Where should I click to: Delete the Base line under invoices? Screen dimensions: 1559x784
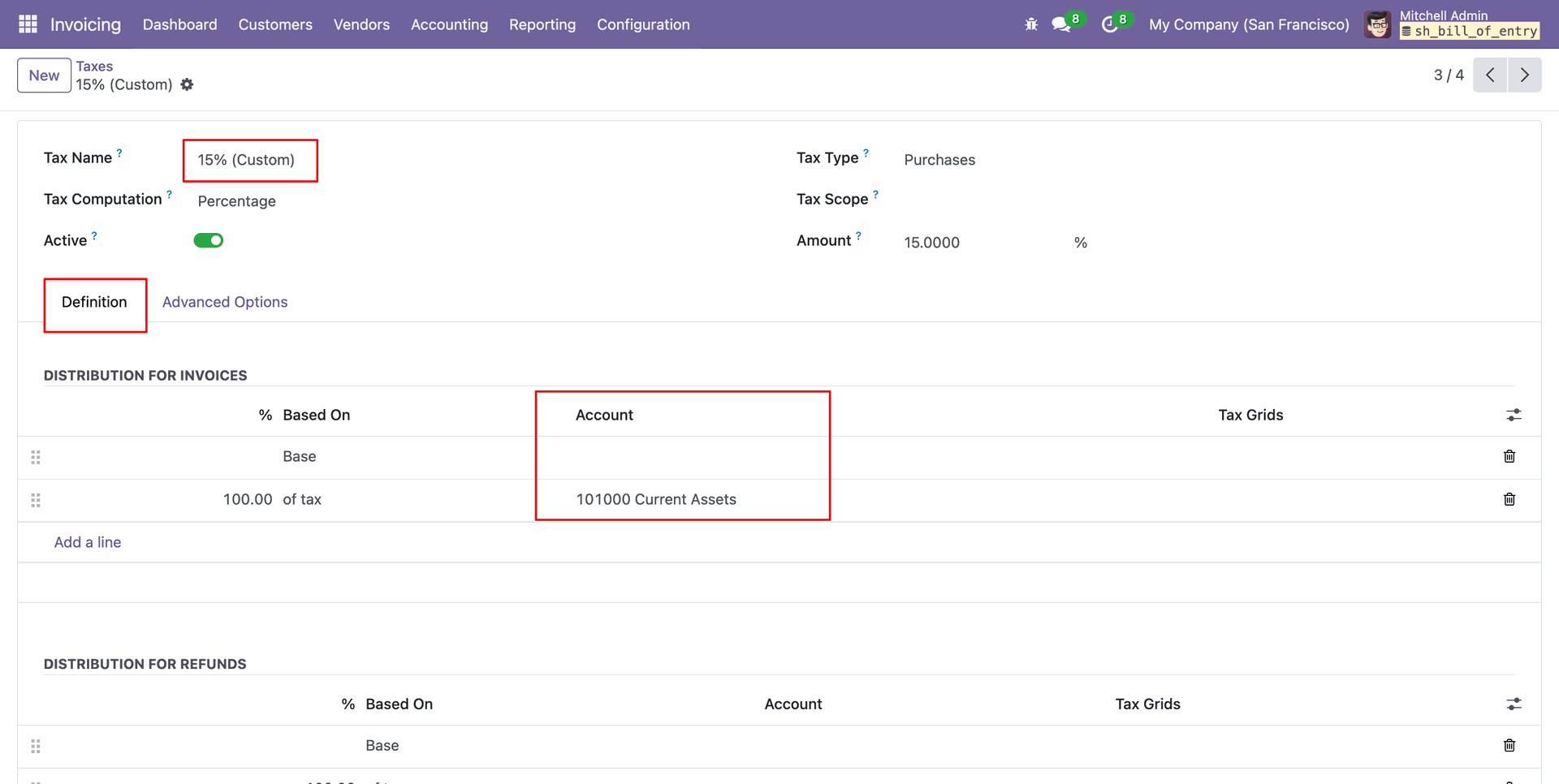click(1509, 456)
